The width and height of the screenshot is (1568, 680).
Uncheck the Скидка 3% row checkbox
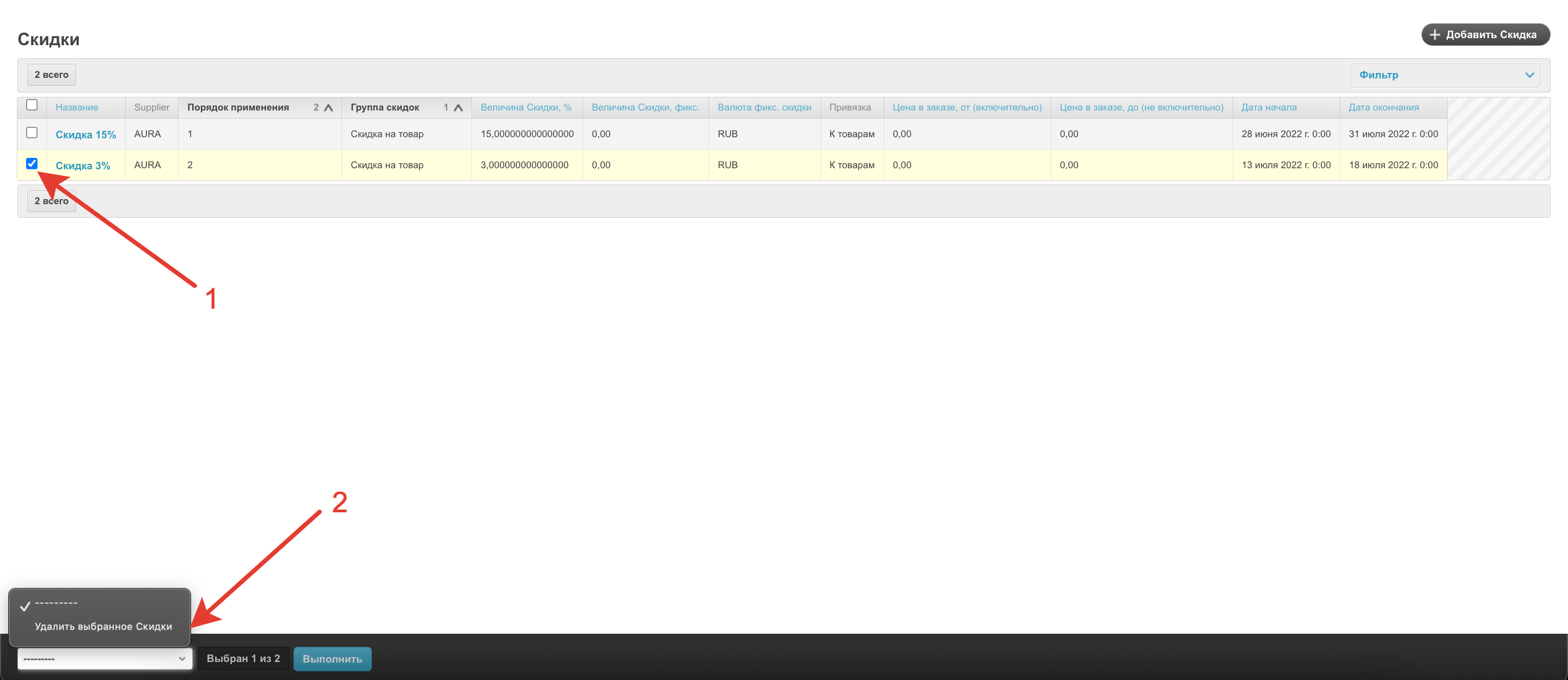(32, 164)
